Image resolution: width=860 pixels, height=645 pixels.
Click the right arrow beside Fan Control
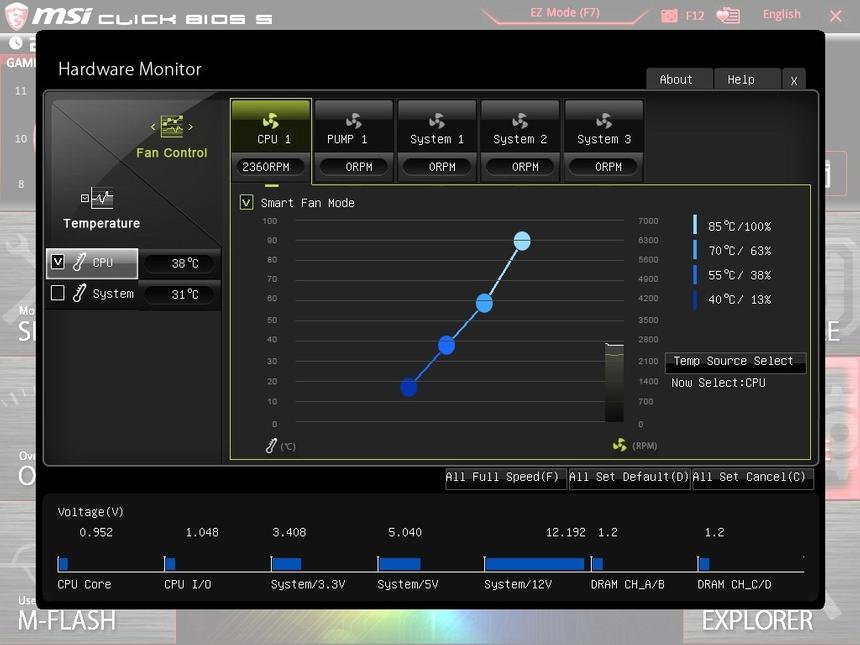point(190,127)
